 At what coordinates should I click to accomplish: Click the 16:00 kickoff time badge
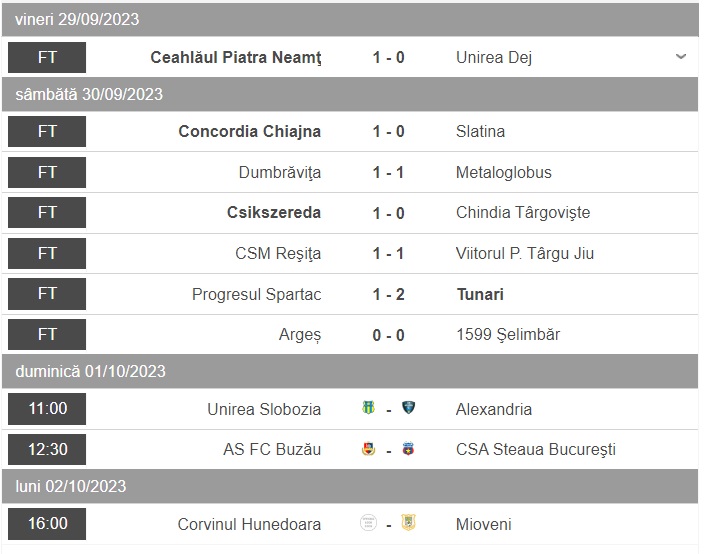47,523
